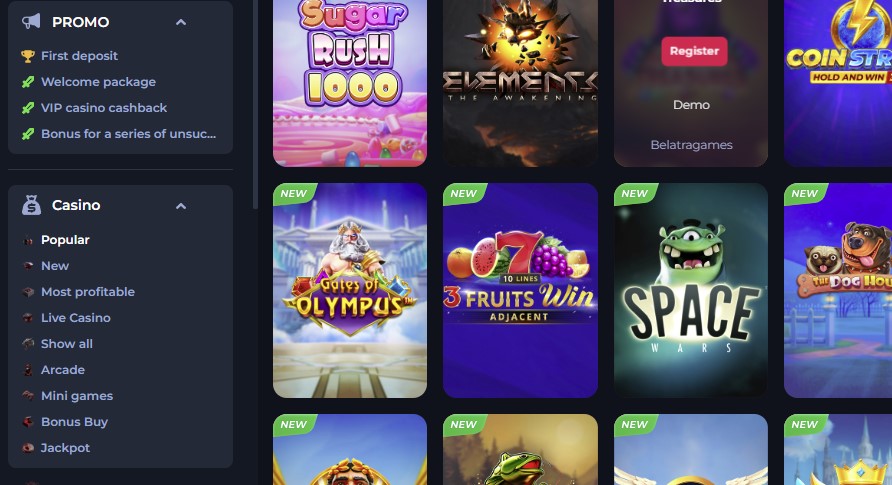892x485 pixels.
Task: Click the red Register button
Action: click(694, 51)
